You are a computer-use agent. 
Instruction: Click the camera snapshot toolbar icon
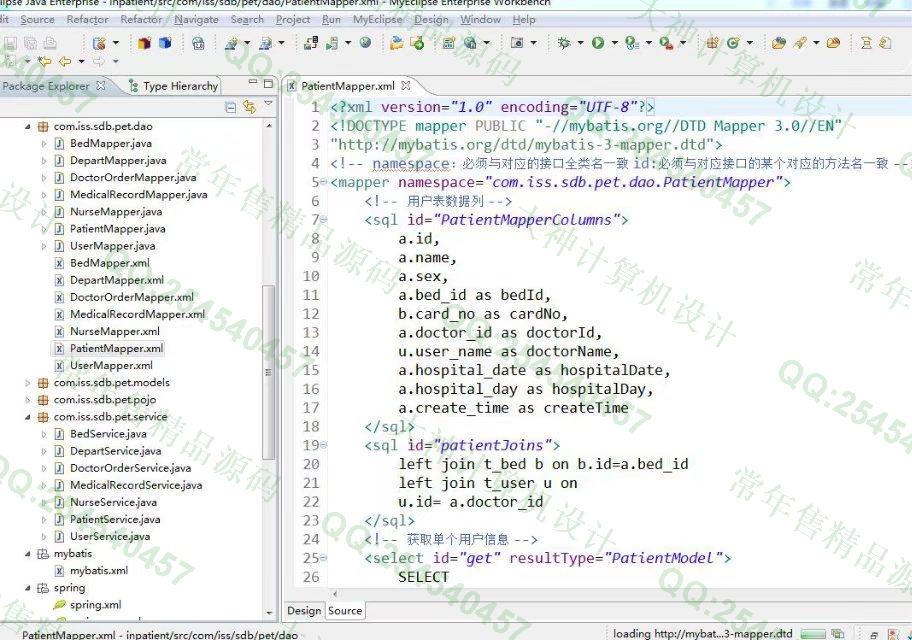point(516,42)
